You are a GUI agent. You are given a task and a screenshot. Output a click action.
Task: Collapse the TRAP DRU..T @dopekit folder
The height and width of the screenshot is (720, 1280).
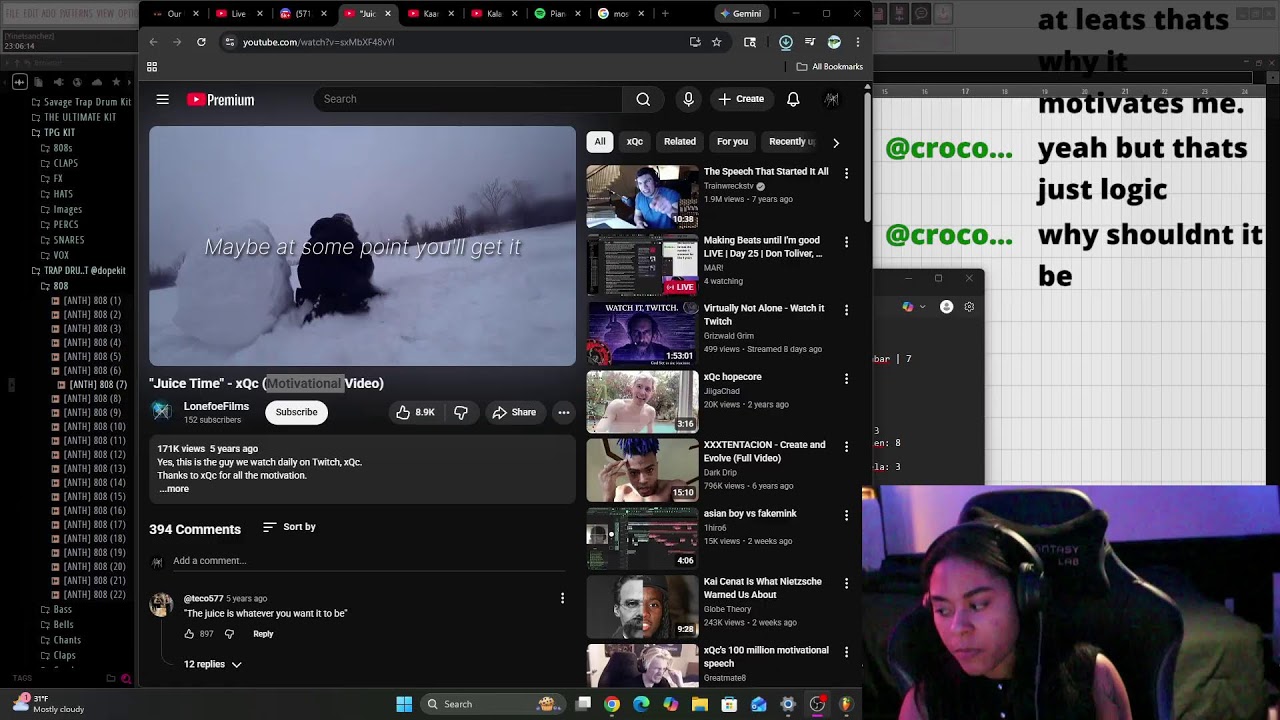tap(78, 271)
